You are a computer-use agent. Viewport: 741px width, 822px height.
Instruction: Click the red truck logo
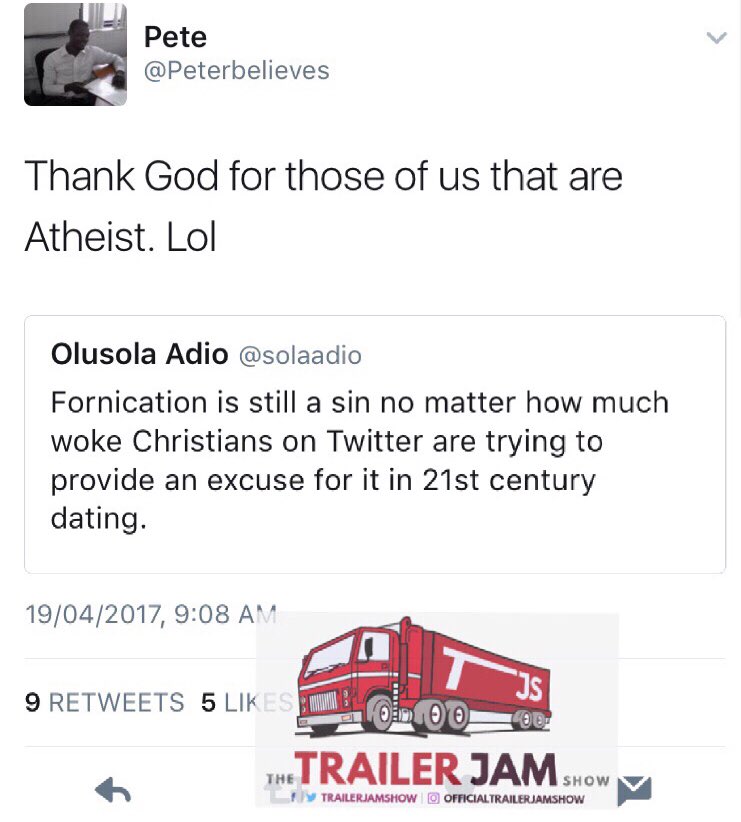(x=424, y=677)
